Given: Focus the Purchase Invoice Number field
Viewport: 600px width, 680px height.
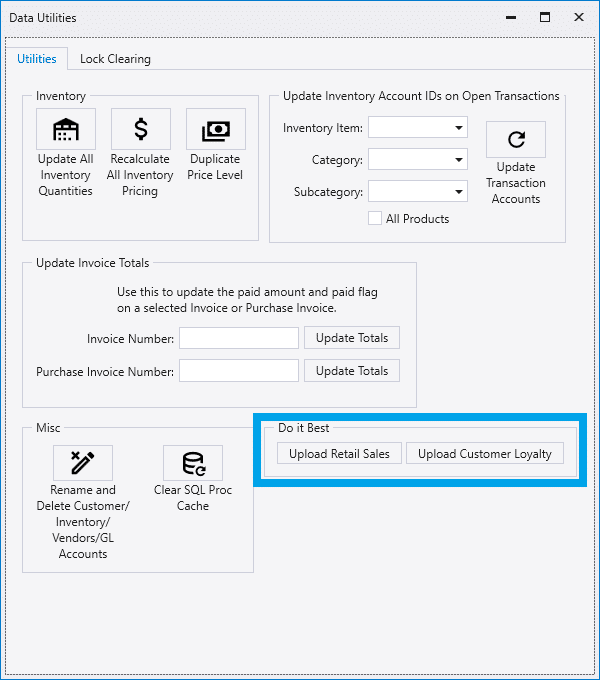Looking at the screenshot, I should (x=239, y=371).
